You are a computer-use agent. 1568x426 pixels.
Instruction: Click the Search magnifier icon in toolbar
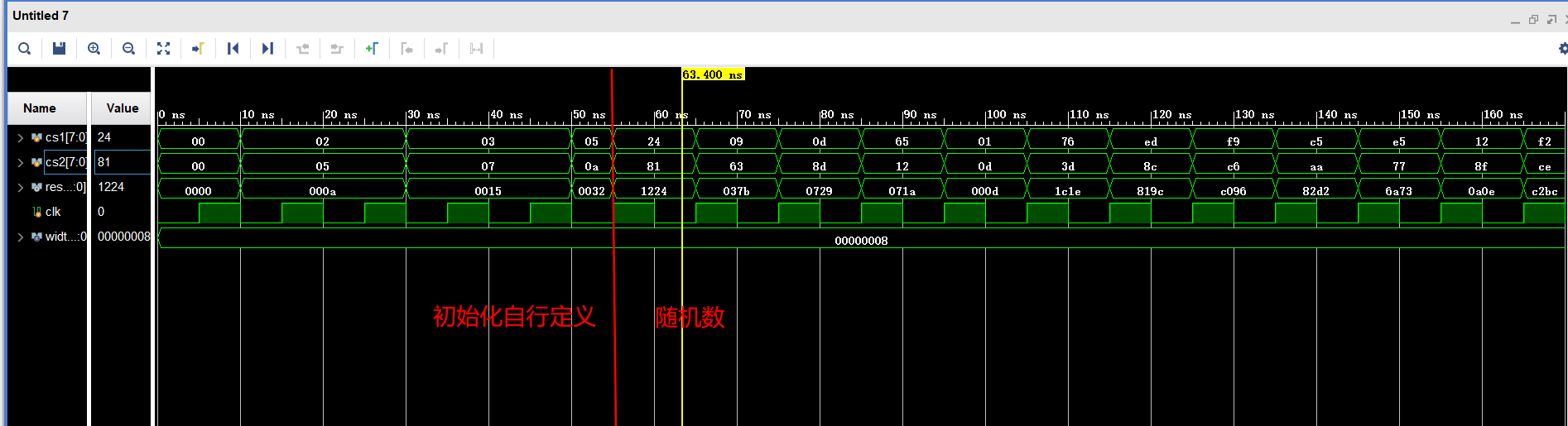point(25,49)
